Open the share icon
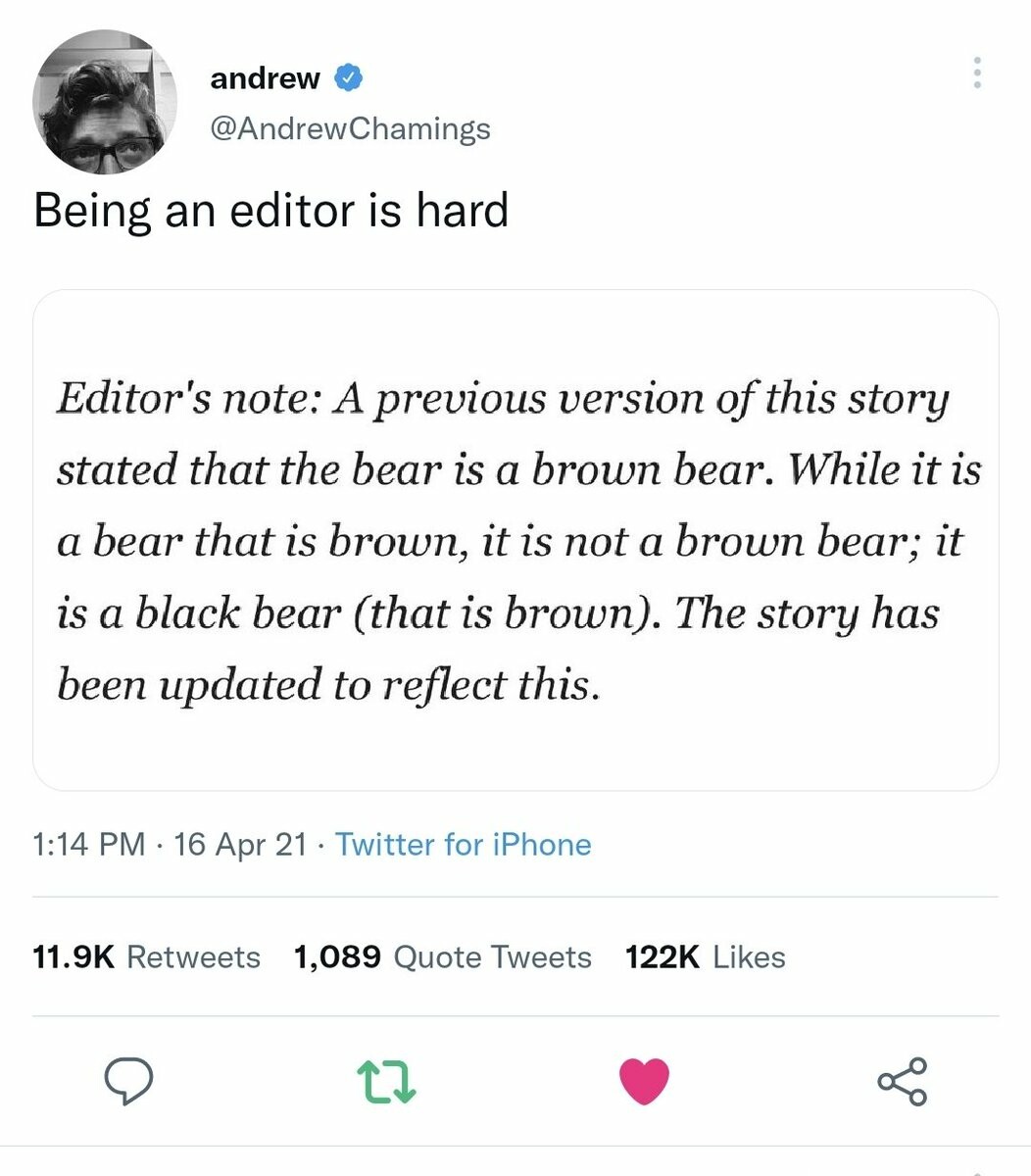 click(902, 1081)
